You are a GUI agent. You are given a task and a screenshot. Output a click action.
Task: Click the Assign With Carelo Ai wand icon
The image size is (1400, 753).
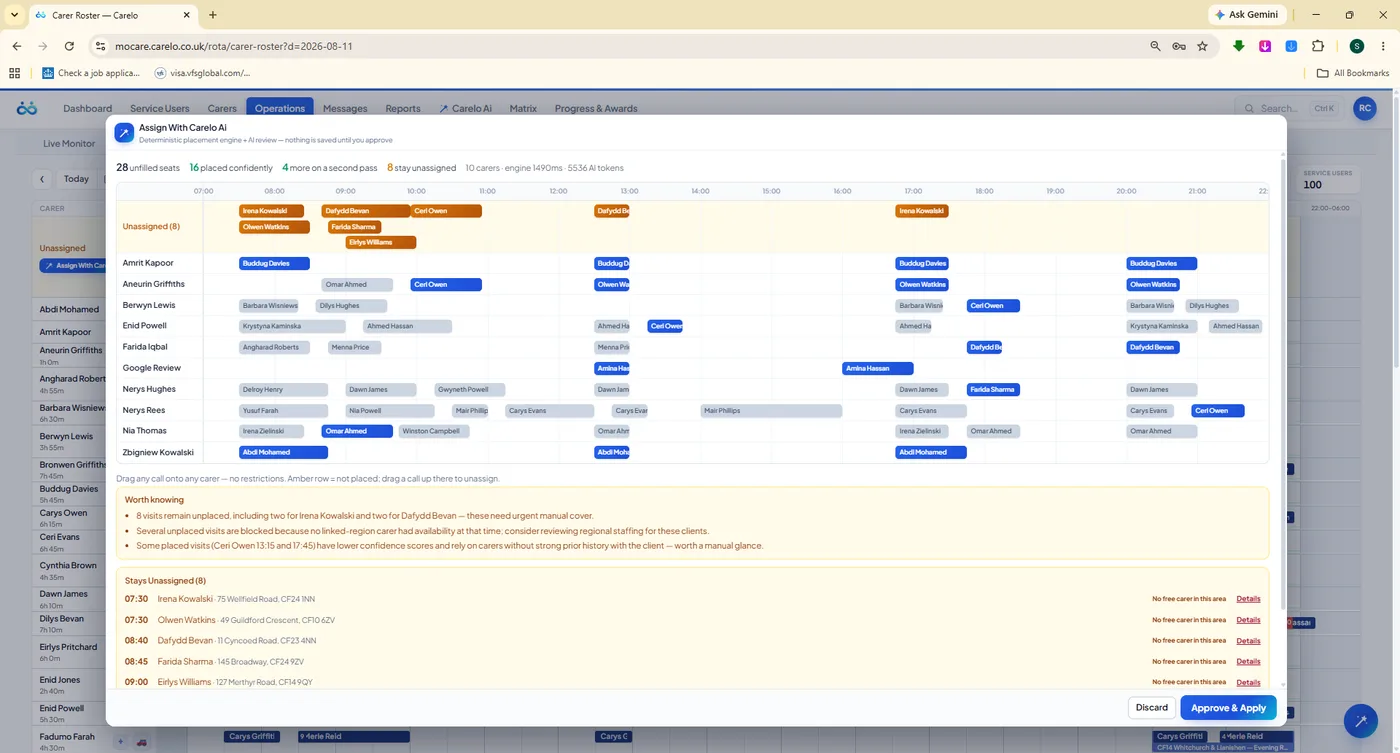pos(124,133)
